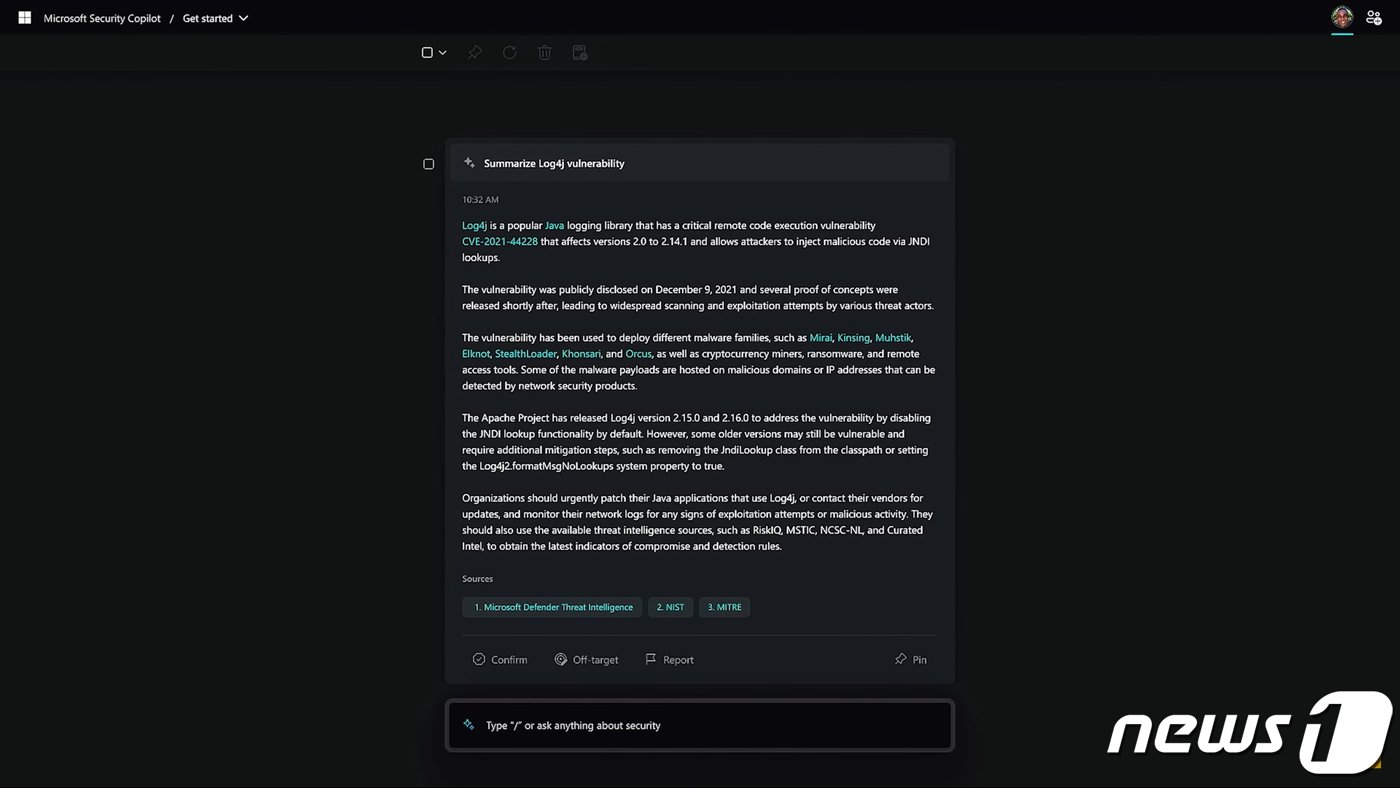Tick the select-all checkbox in toolbar
This screenshot has height=788, width=1400.
[427, 52]
